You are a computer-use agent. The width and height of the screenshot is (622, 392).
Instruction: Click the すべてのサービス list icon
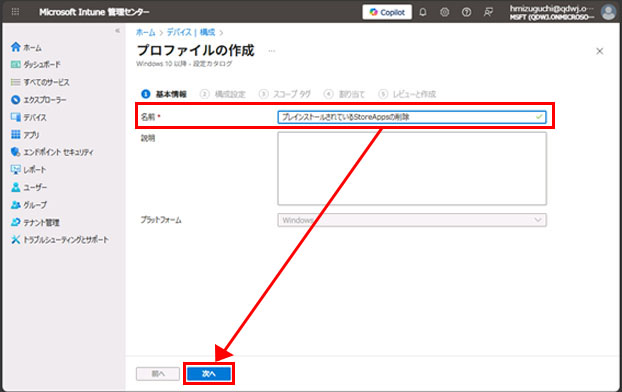[x=15, y=82]
